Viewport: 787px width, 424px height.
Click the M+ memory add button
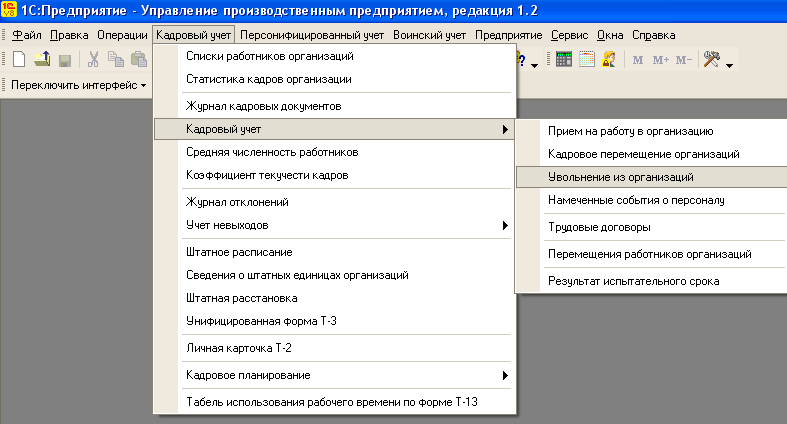point(661,60)
